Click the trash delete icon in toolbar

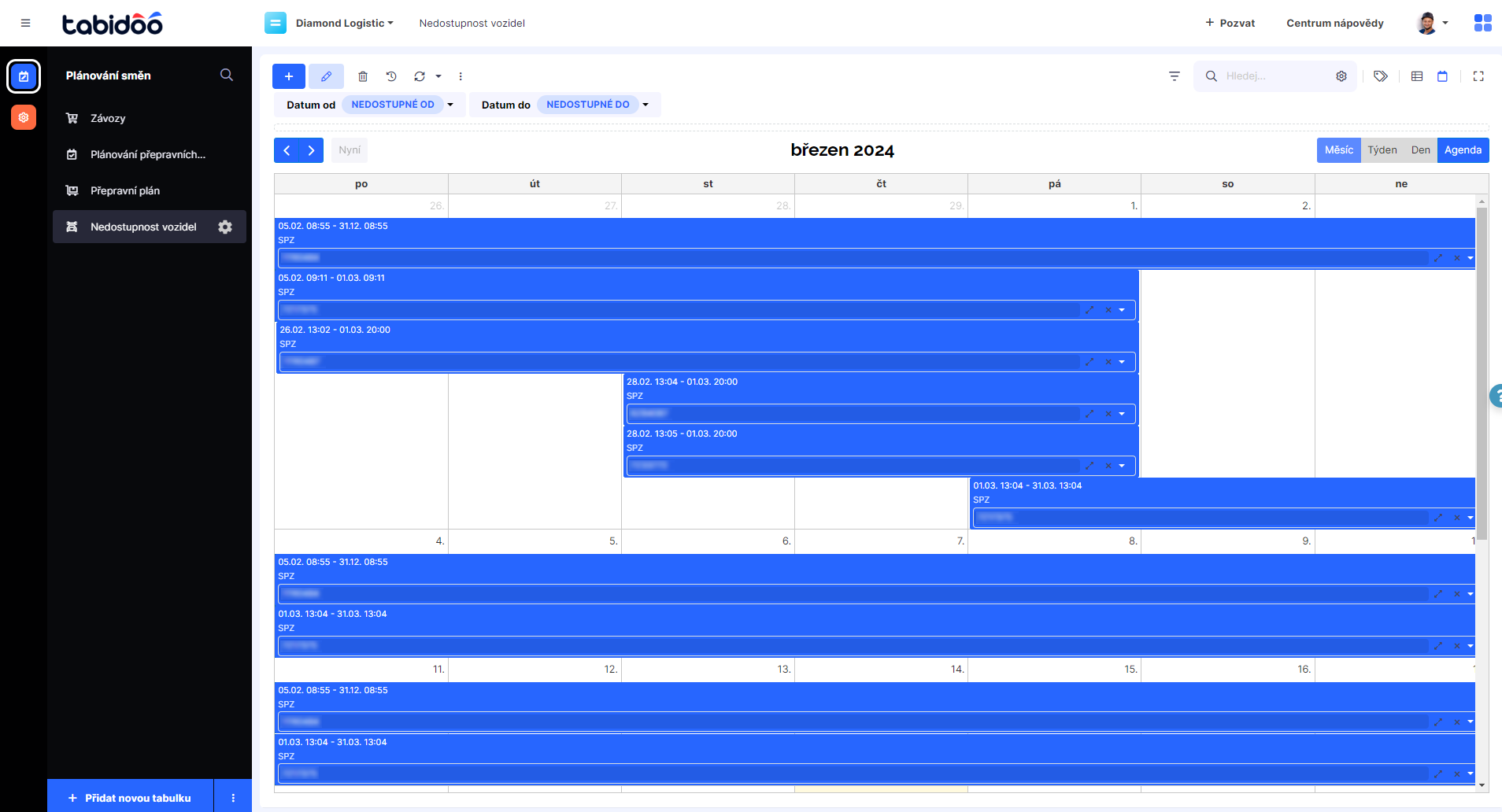tap(363, 76)
